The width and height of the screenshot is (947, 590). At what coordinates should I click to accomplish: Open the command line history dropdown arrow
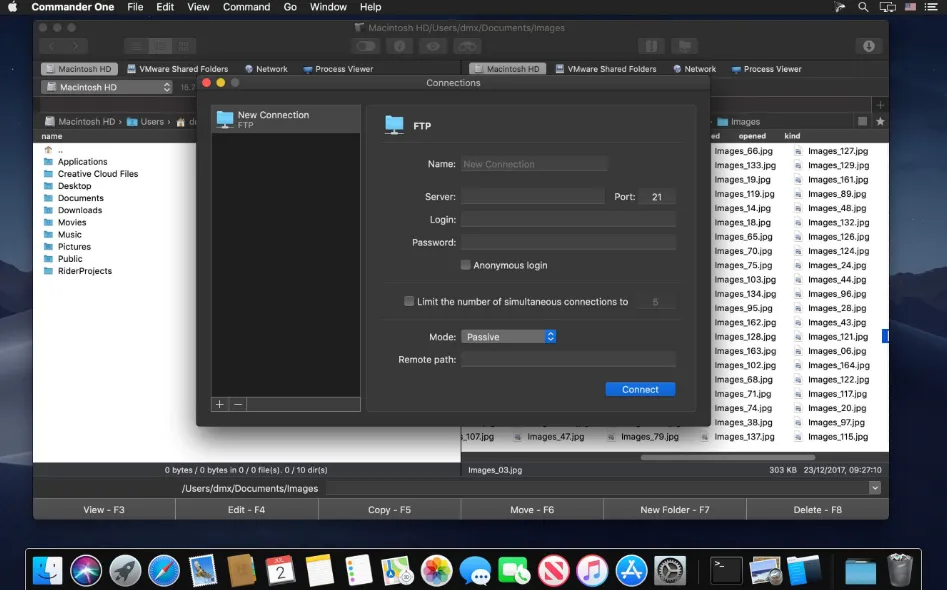875,488
